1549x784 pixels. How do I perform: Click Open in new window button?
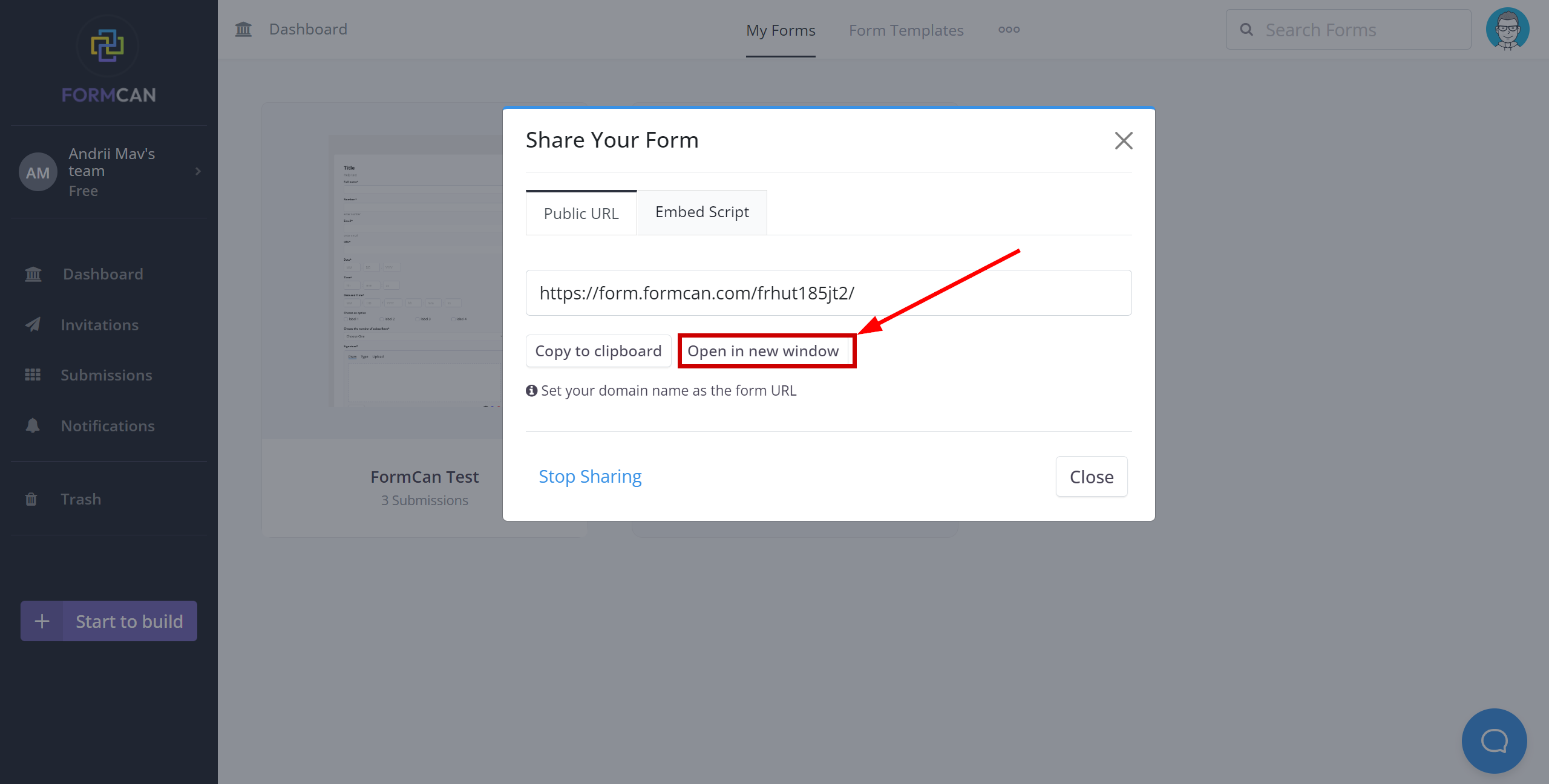(x=762, y=350)
